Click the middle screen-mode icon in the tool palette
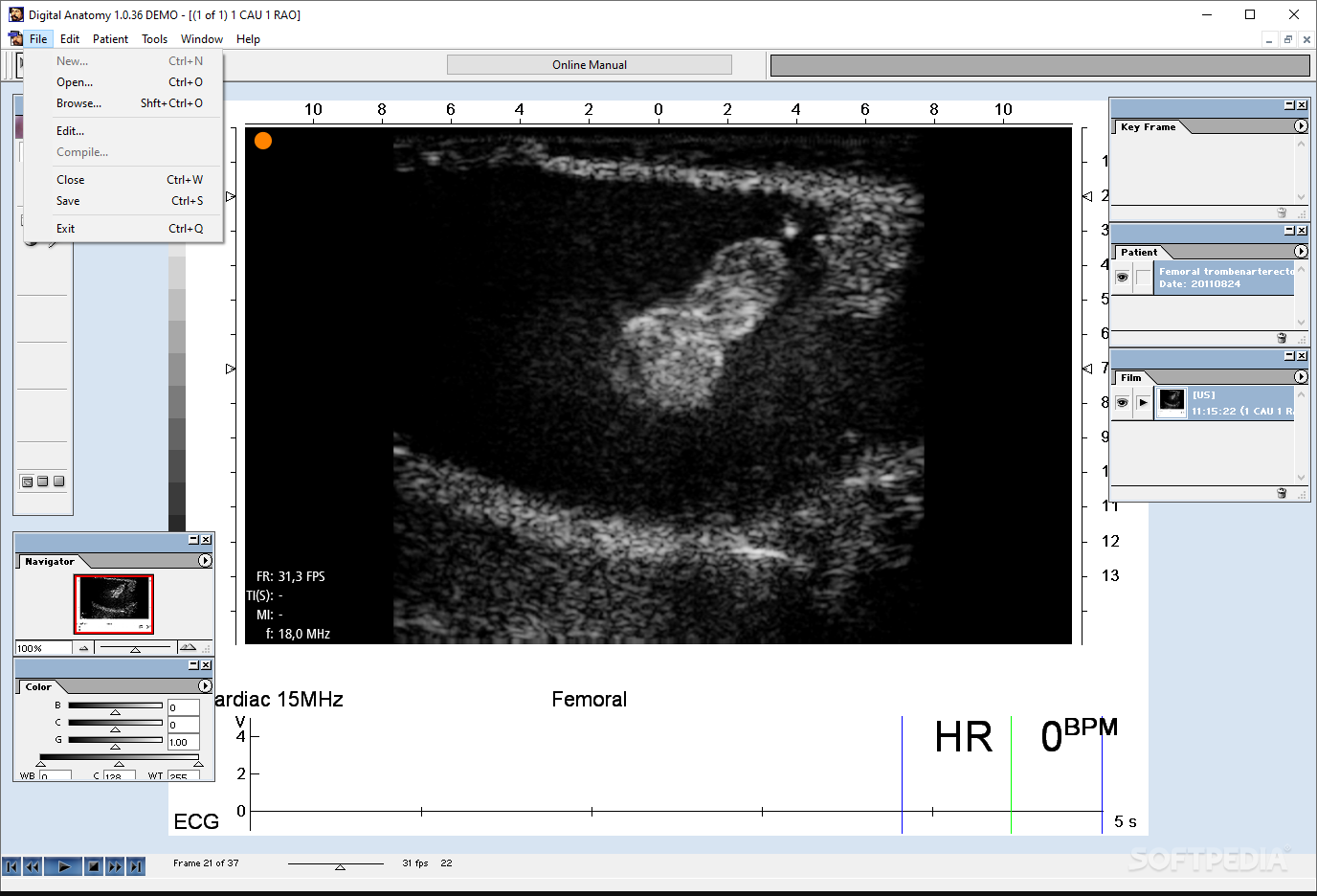This screenshot has width=1317, height=896. tap(42, 482)
